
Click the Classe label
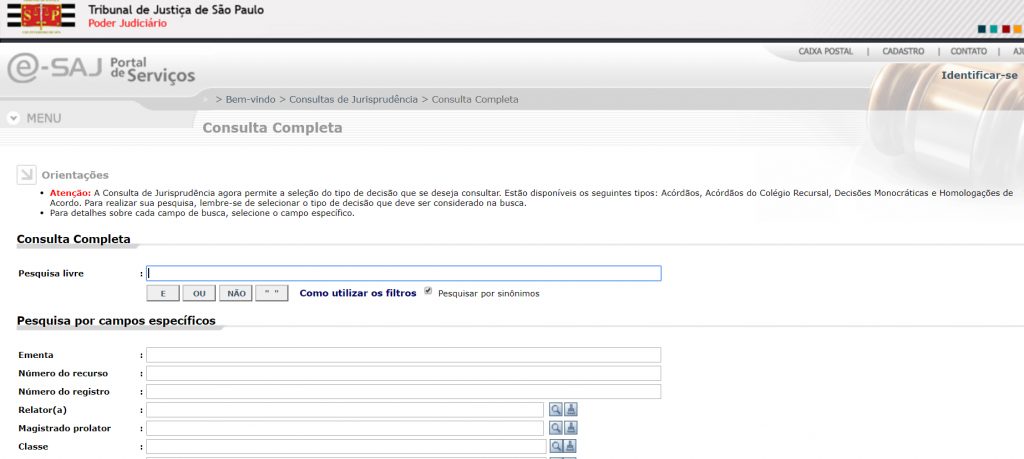[x=33, y=447]
